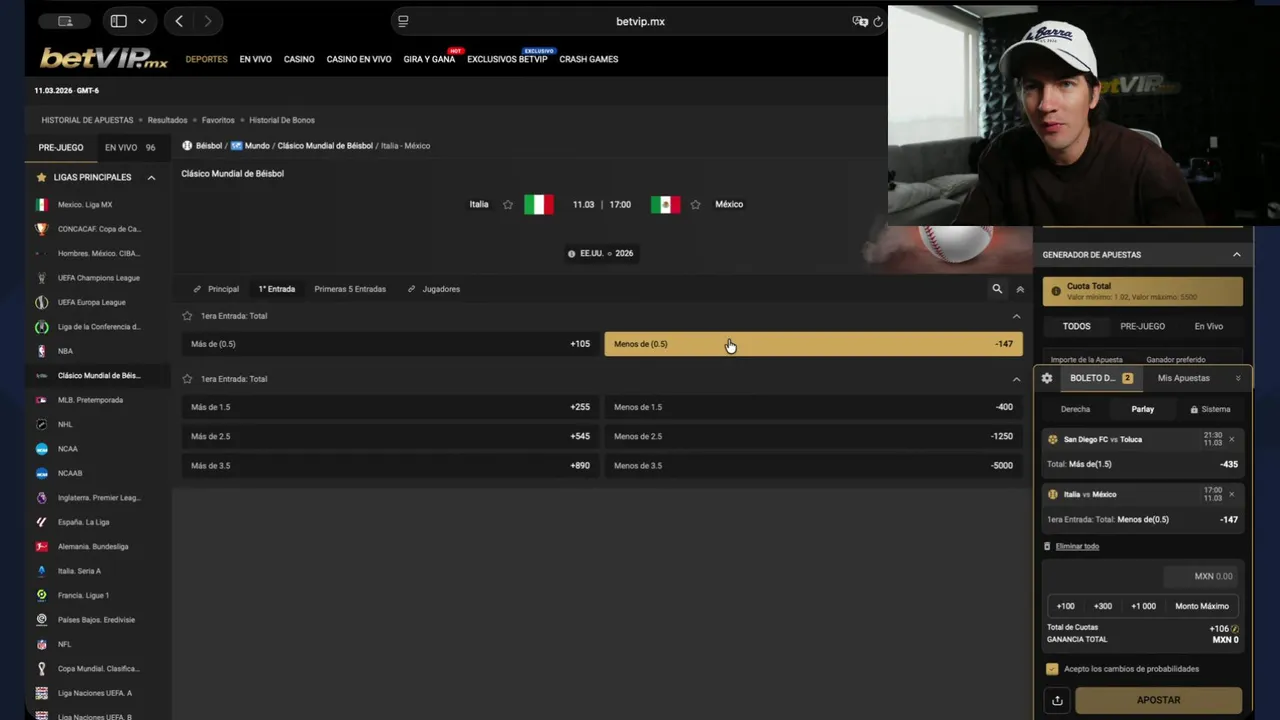This screenshot has width=1280, height=720.
Task: Open the Mis Apuestas tab
Action: [x=1184, y=378]
